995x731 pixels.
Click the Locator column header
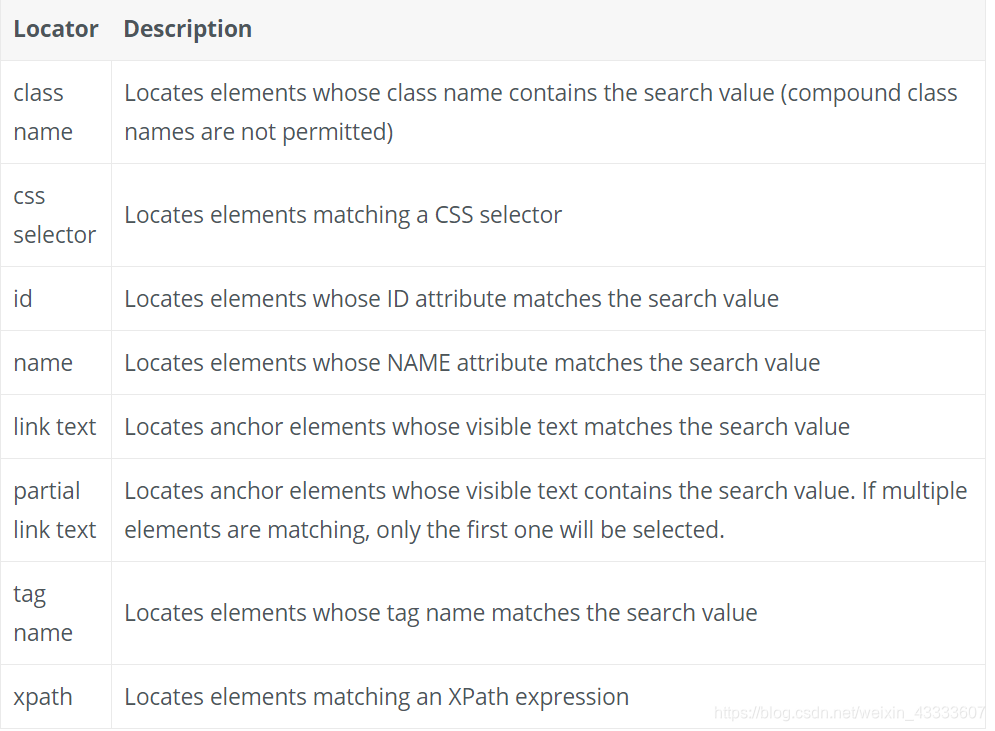click(56, 29)
